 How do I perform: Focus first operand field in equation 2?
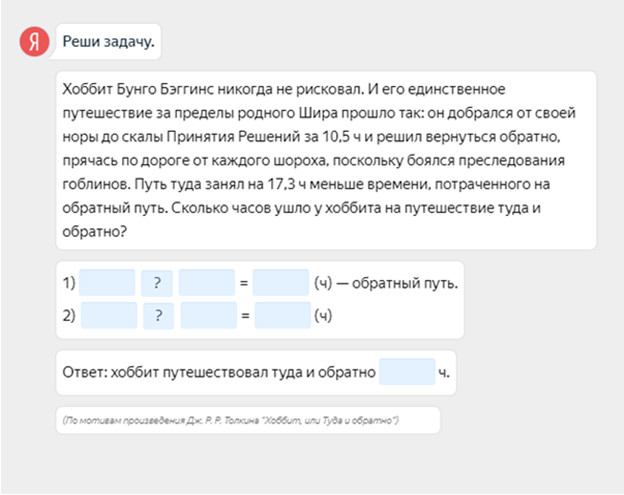pyautogui.click(x=109, y=316)
